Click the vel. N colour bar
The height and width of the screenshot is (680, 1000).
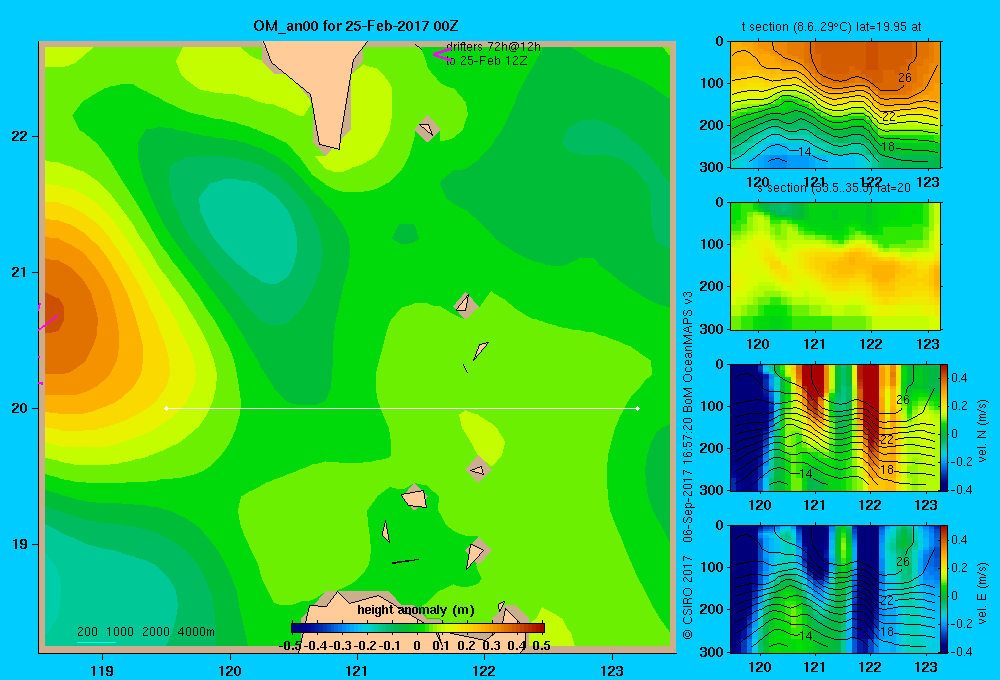tap(945, 427)
